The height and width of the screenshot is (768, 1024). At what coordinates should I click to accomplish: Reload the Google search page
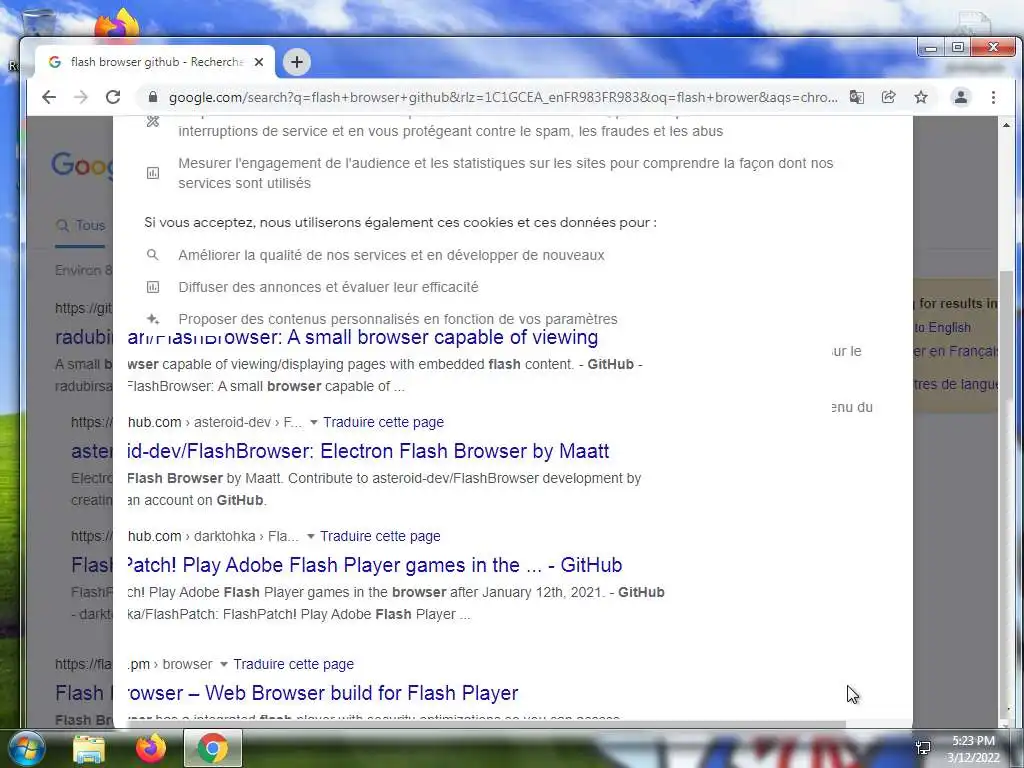point(113,97)
